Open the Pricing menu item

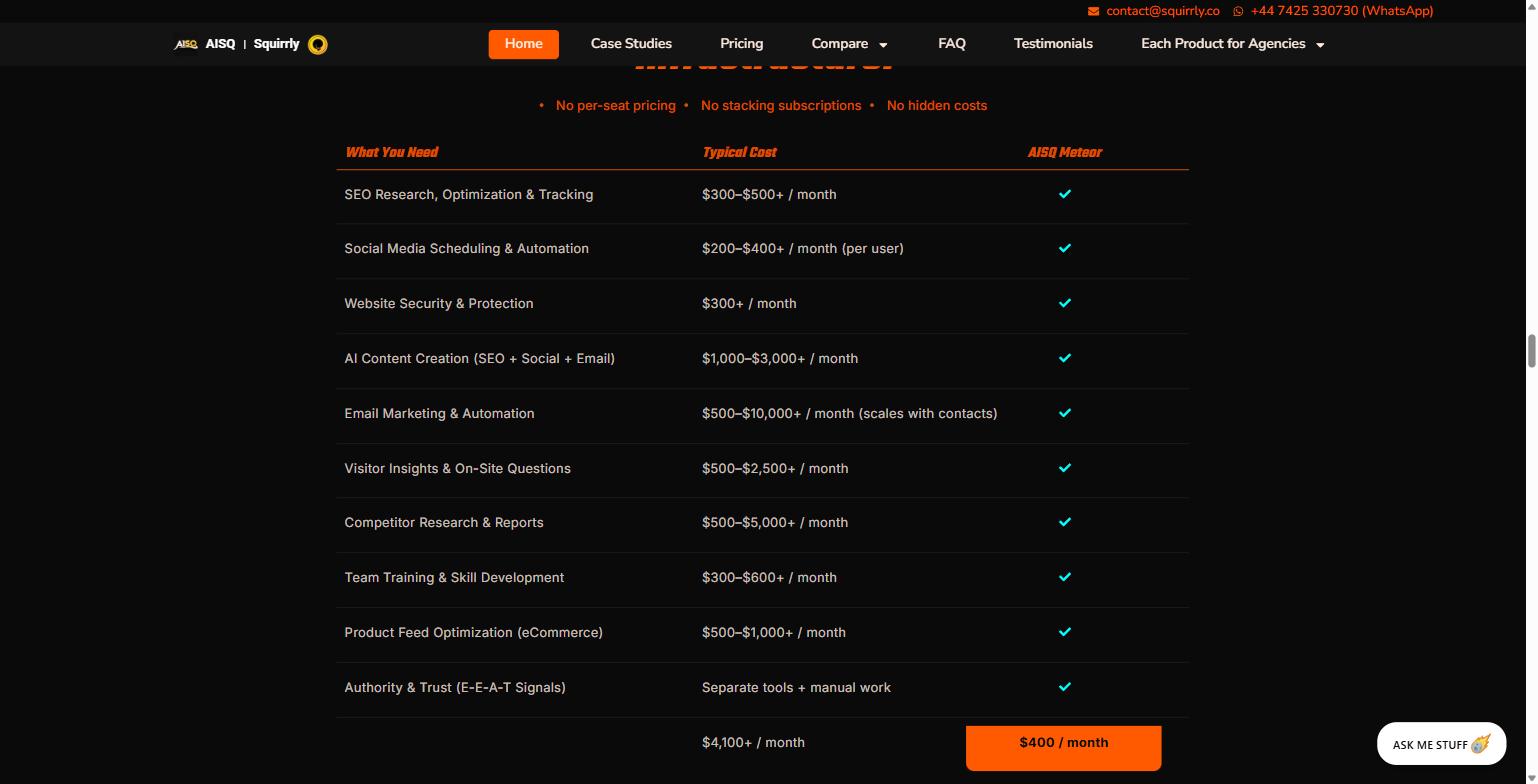tap(741, 44)
